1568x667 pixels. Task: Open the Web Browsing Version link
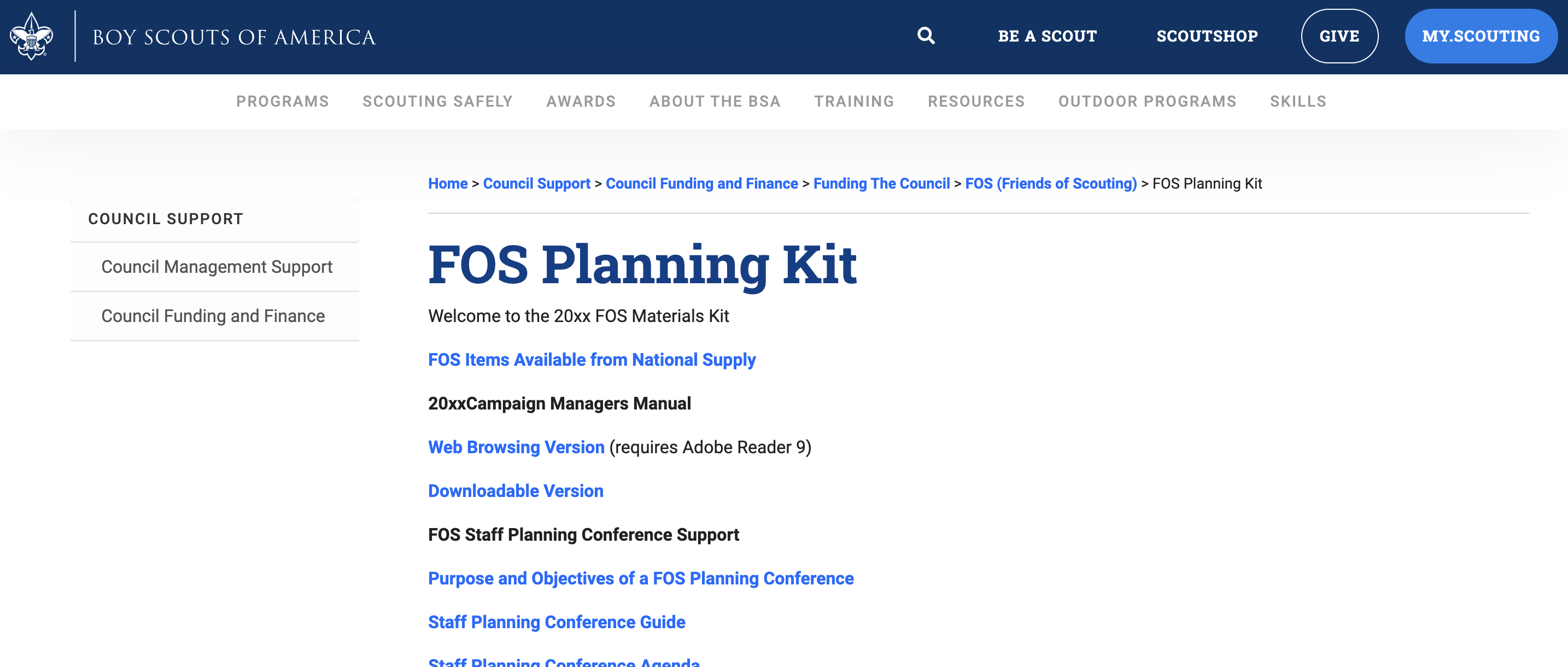click(516, 448)
